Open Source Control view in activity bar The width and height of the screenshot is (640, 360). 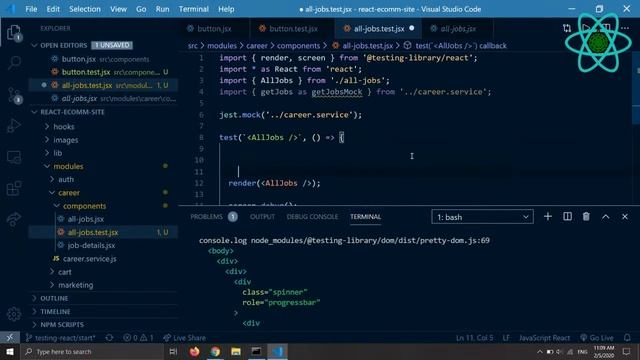tap(14, 95)
